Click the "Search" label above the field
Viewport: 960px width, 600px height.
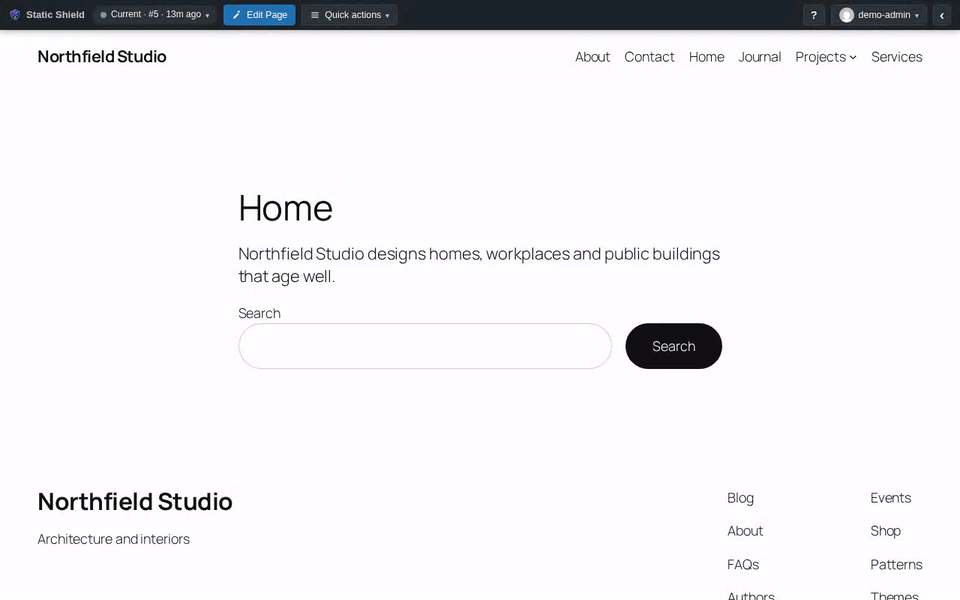click(260, 313)
